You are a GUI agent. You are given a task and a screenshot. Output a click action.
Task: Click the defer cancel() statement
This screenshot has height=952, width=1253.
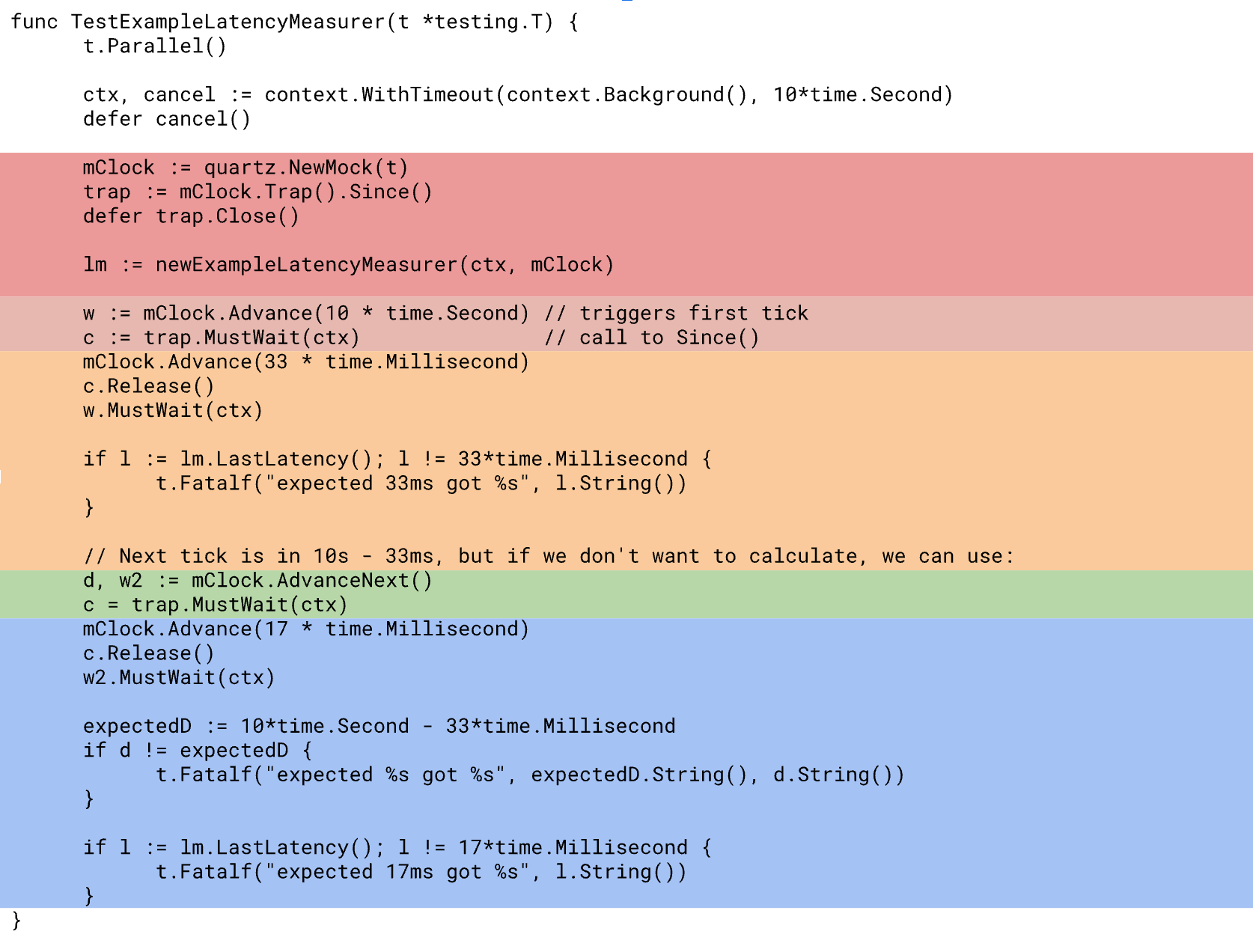pos(167,119)
